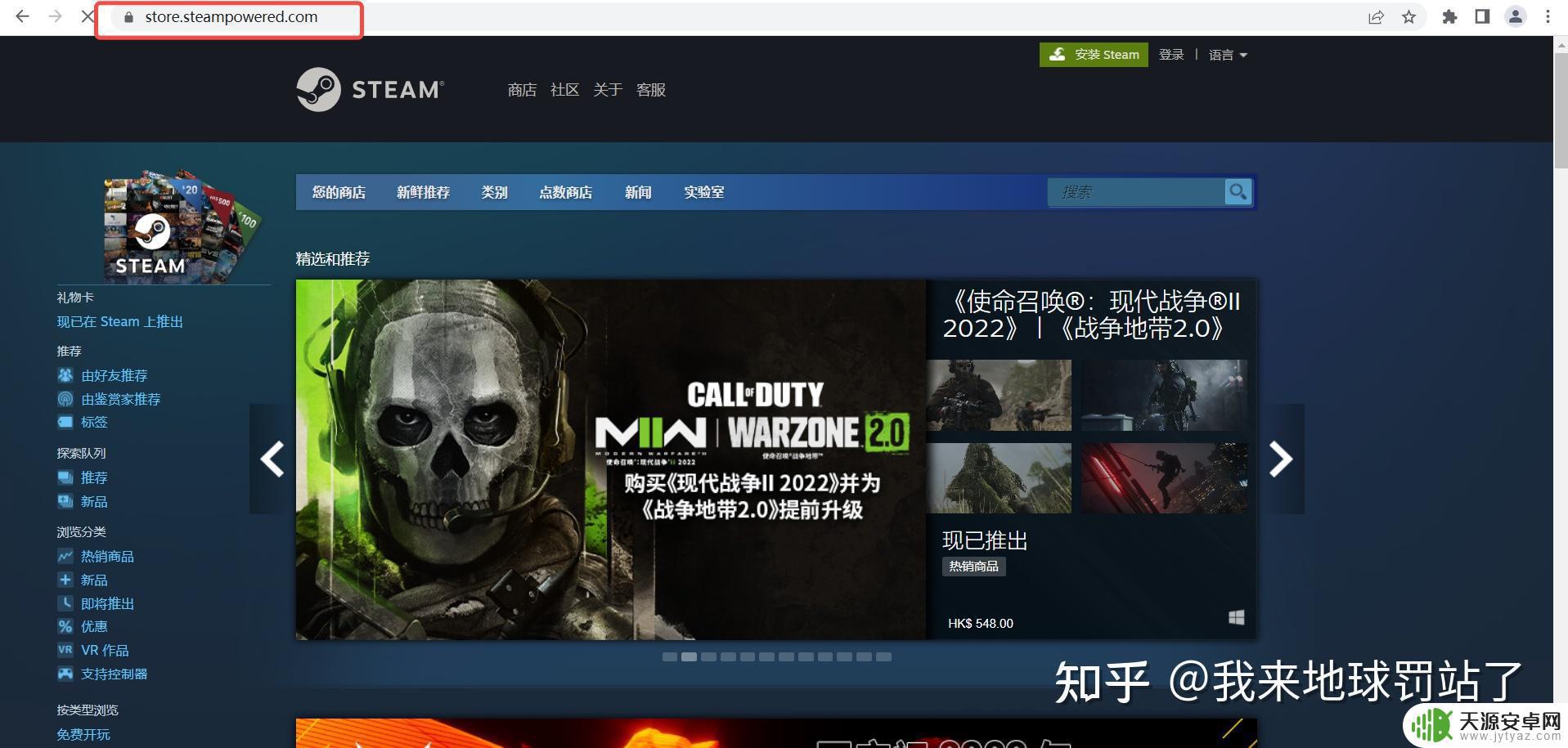This screenshot has height=748, width=1568.
Task: Select the last carousel page dot
Action: coord(884,656)
